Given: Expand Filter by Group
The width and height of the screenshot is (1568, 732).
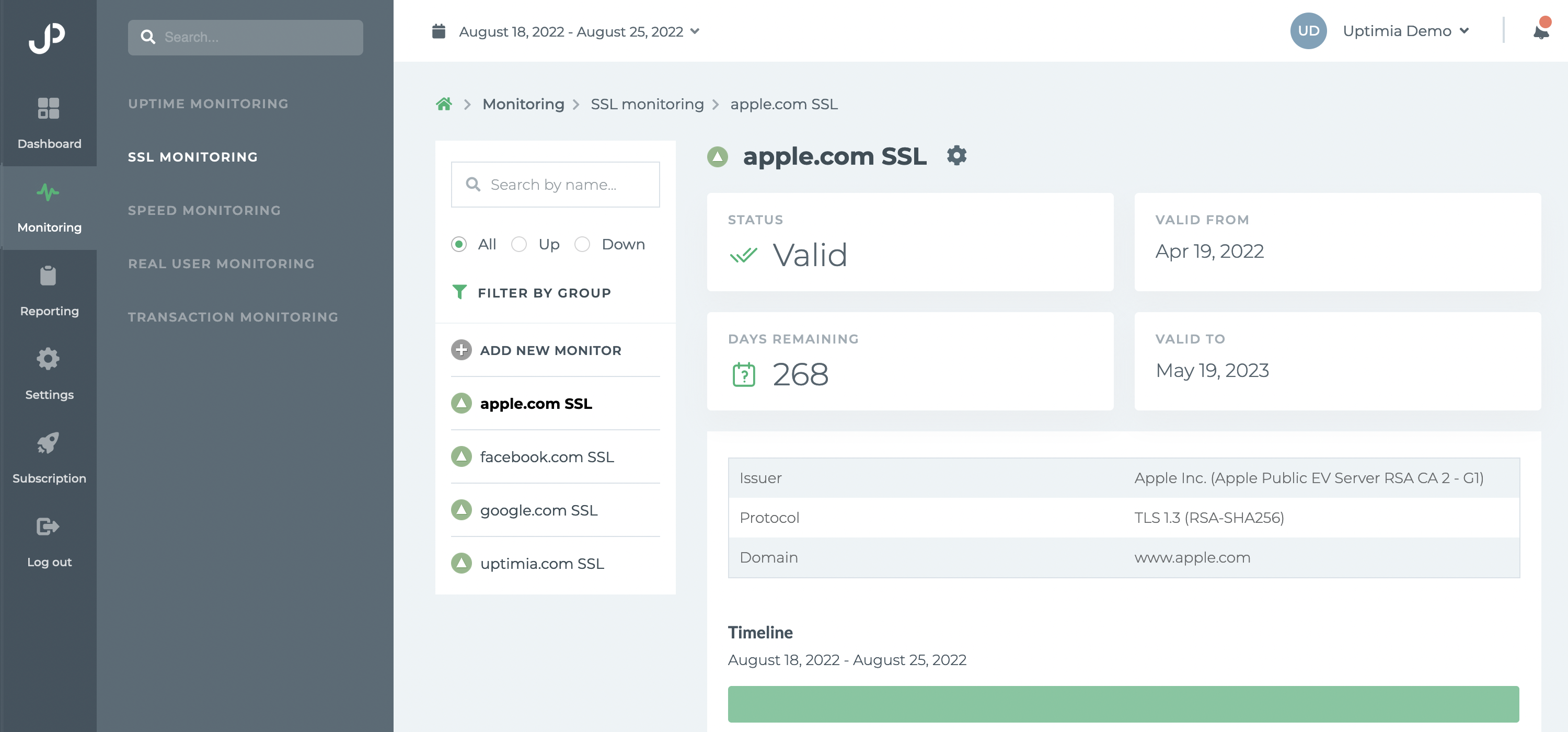Looking at the screenshot, I should (544, 293).
